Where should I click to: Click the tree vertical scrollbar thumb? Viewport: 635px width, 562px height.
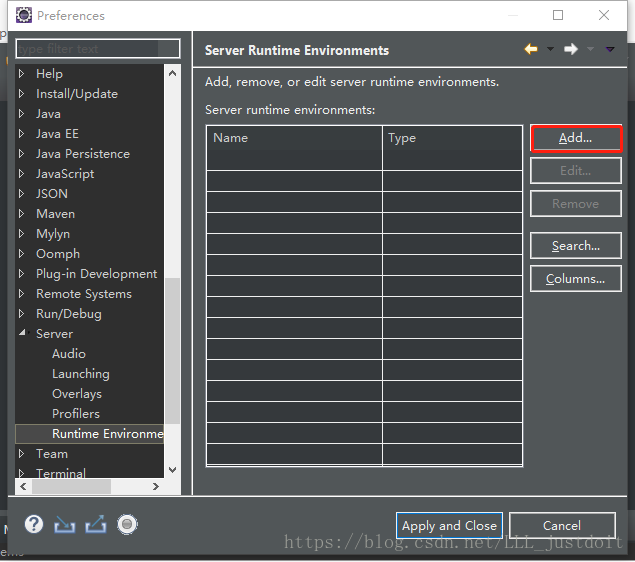click(173, 351)
